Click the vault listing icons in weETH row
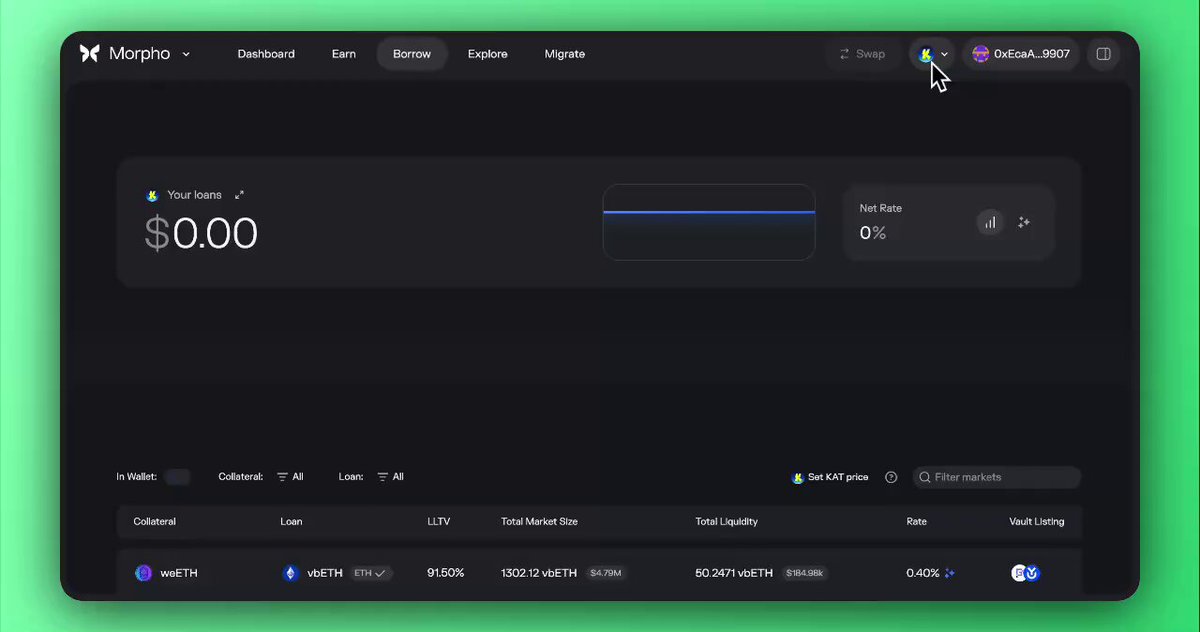 point(1025,573)
